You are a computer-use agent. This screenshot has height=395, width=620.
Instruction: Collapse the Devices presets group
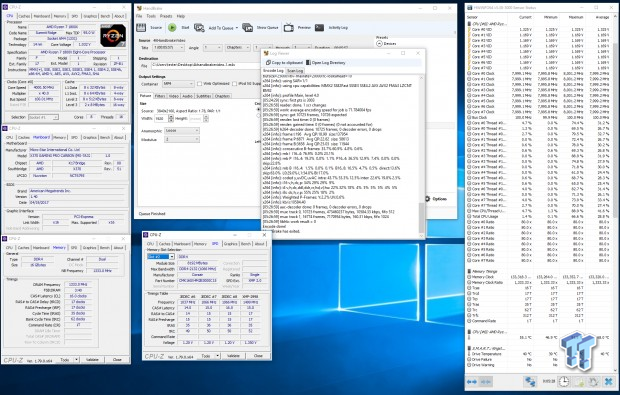click(379, 43)
